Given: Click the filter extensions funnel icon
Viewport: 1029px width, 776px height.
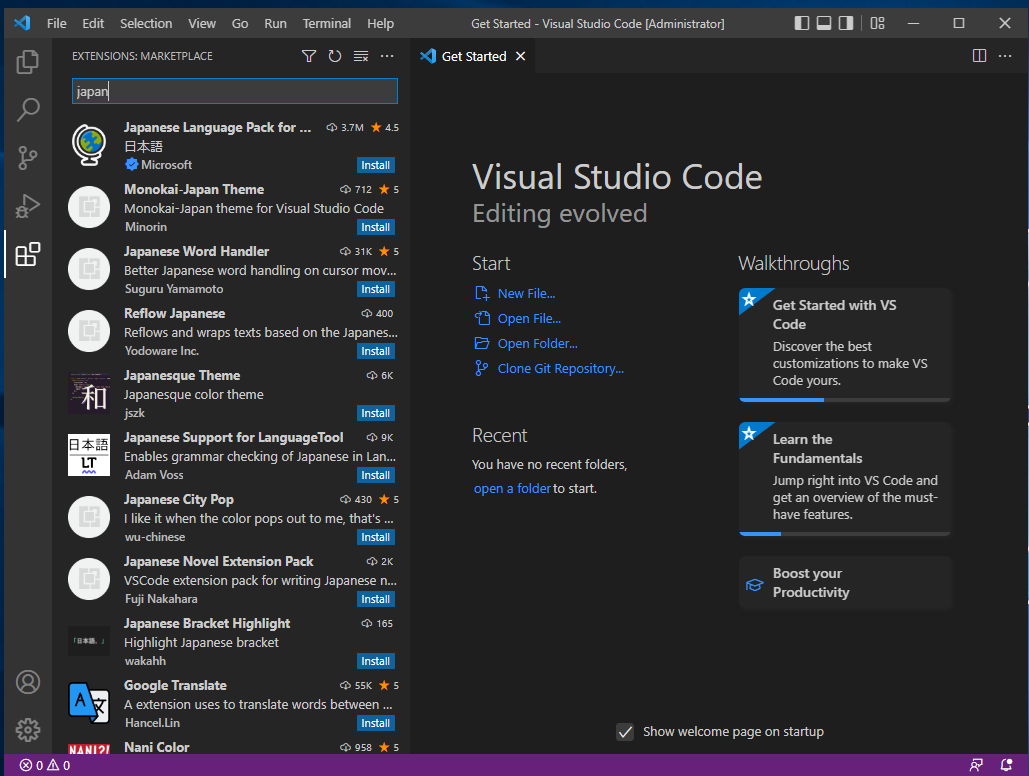Looking at the screenshot, I should 309,56.
